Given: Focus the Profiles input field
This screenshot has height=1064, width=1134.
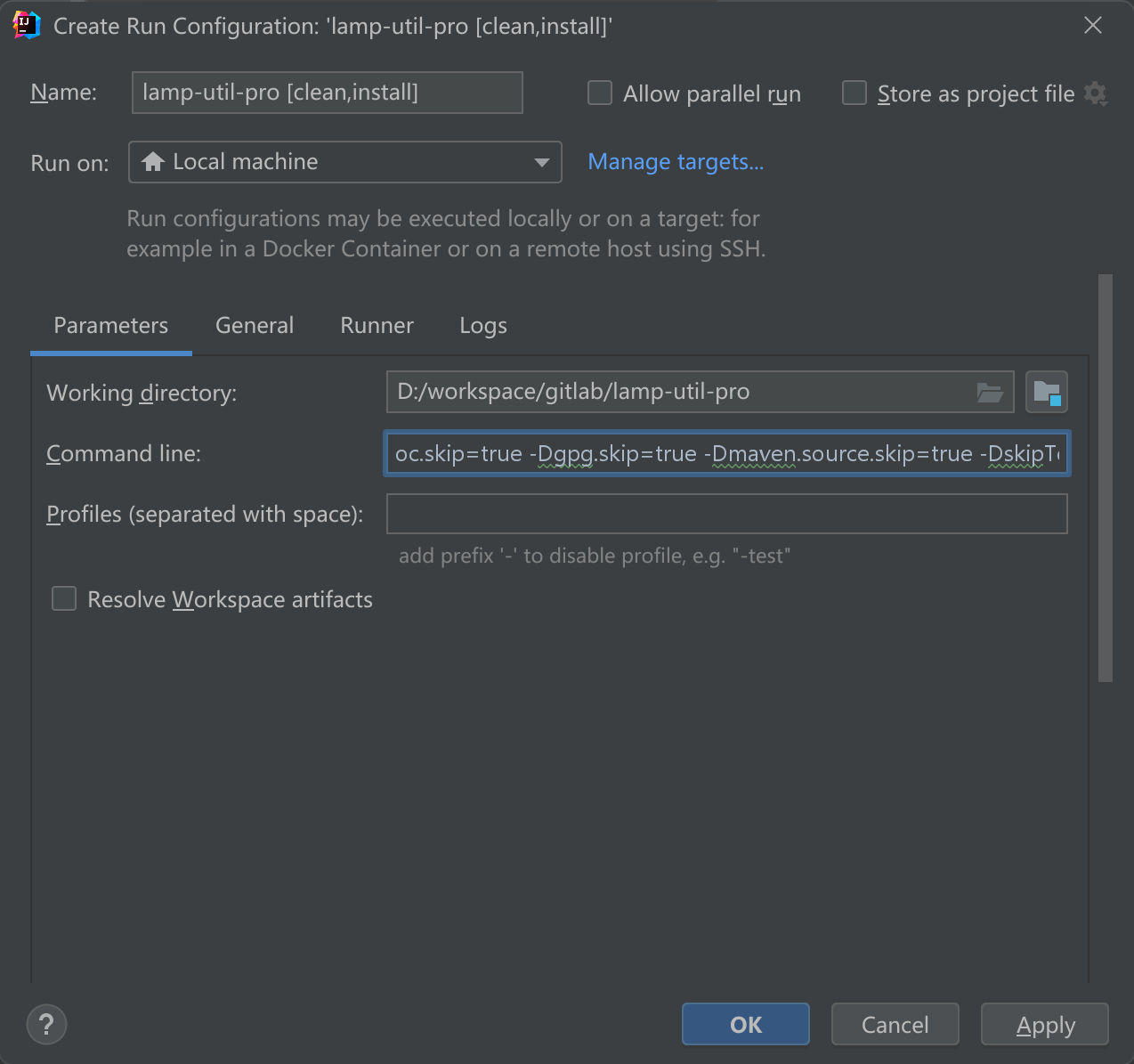Looking at the screenshot, I should (x=726, y=515).
